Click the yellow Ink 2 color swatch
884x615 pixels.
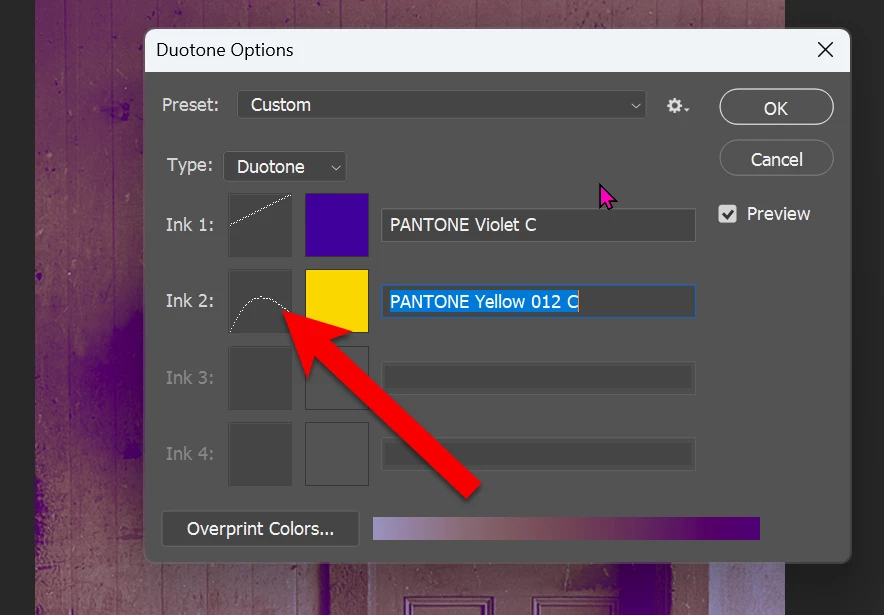(337, 301)
